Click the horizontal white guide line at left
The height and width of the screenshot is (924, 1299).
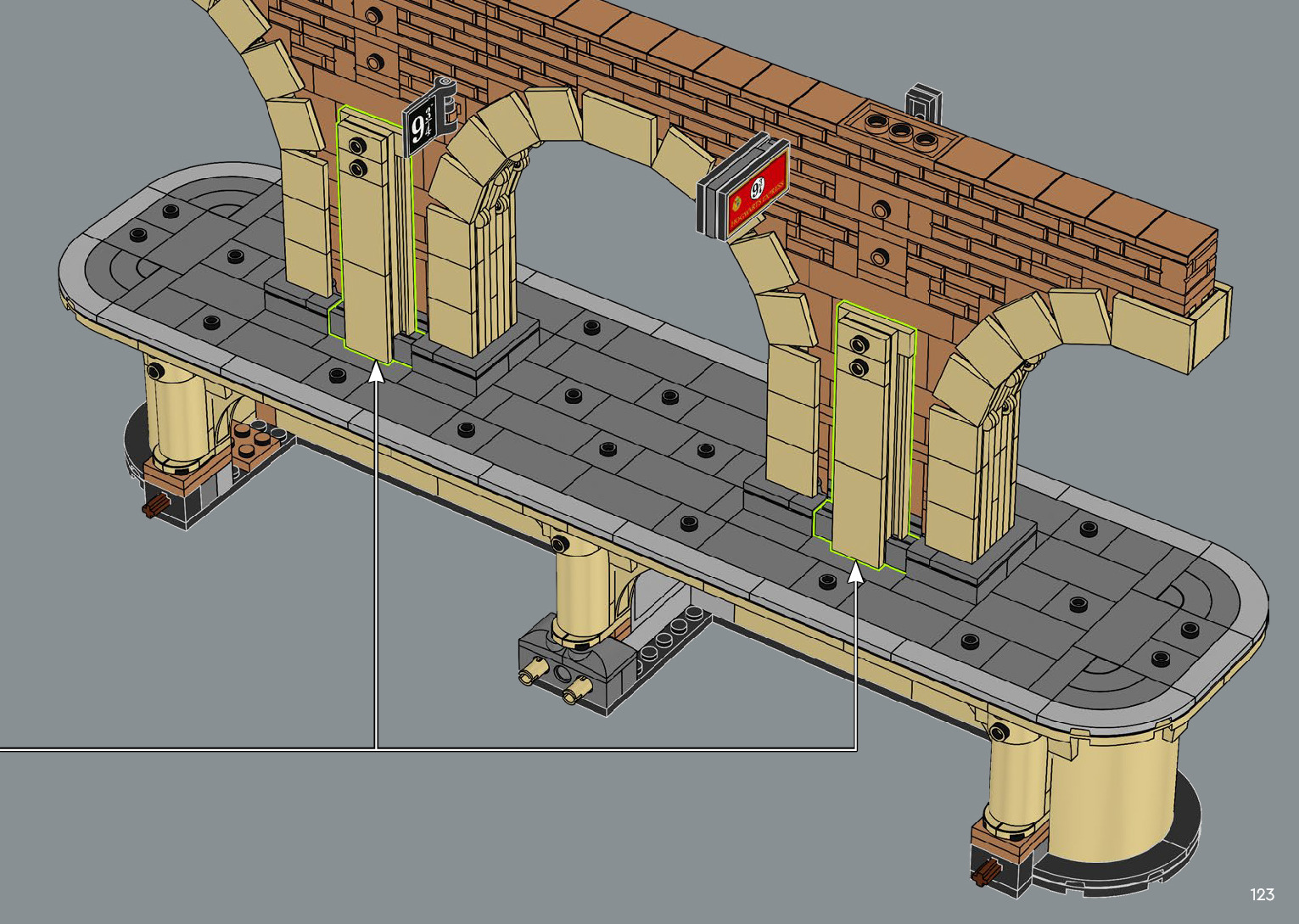click(x=170, y=748)
